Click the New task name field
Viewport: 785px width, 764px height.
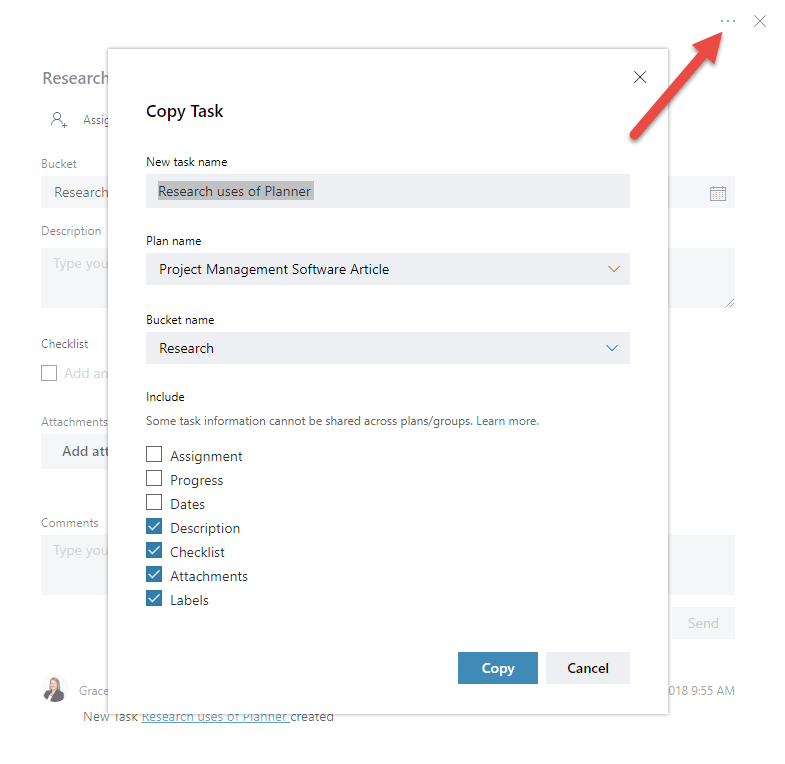tap(387, 191)
